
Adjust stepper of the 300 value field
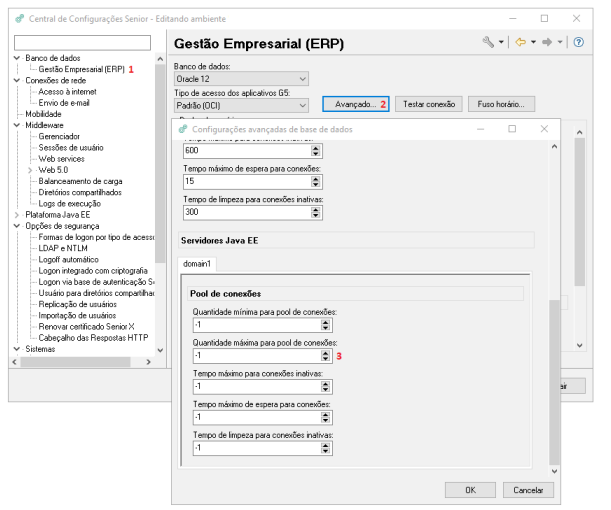coord(316,212)
